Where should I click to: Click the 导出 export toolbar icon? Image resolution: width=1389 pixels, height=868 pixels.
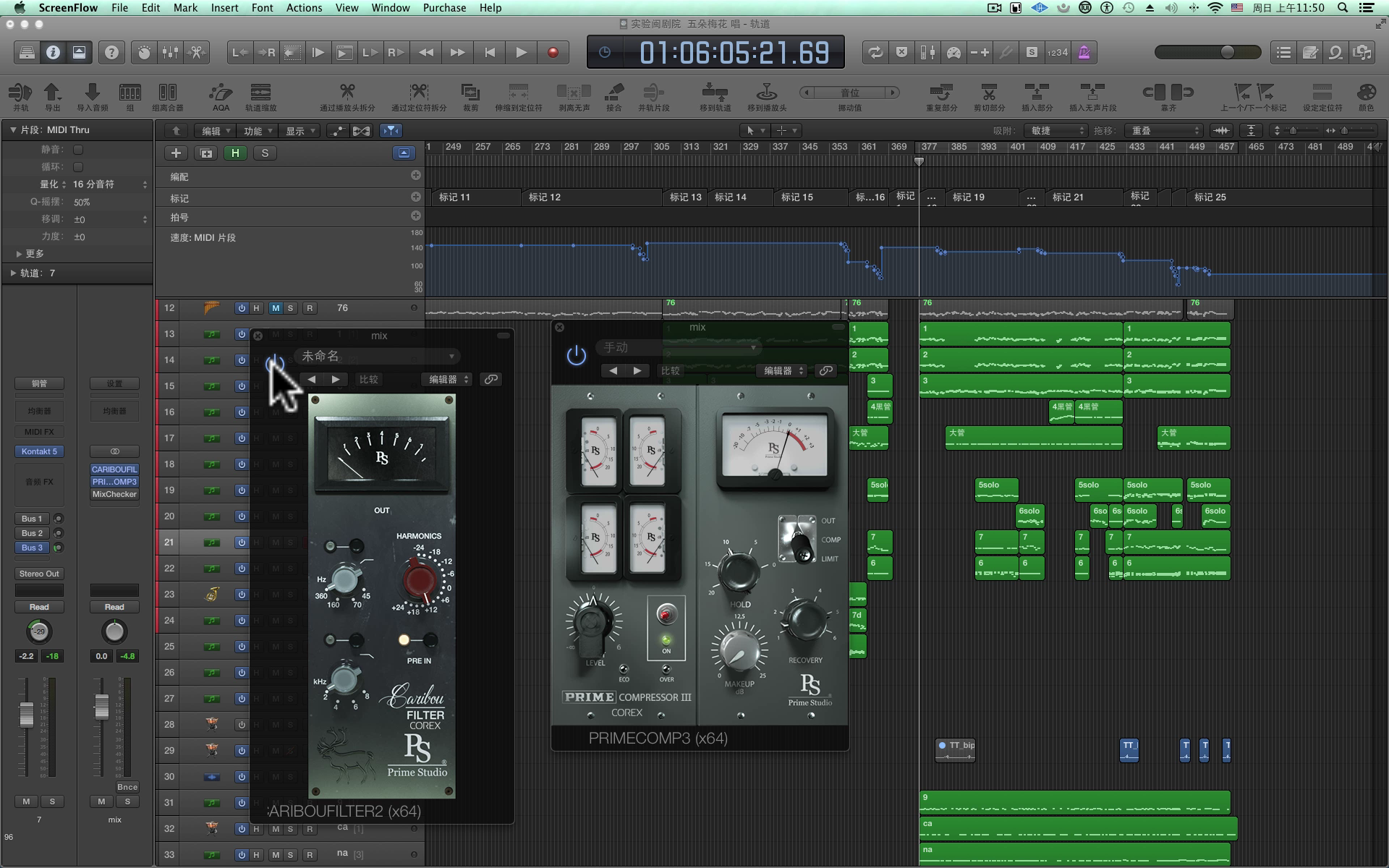click(52, 97)
